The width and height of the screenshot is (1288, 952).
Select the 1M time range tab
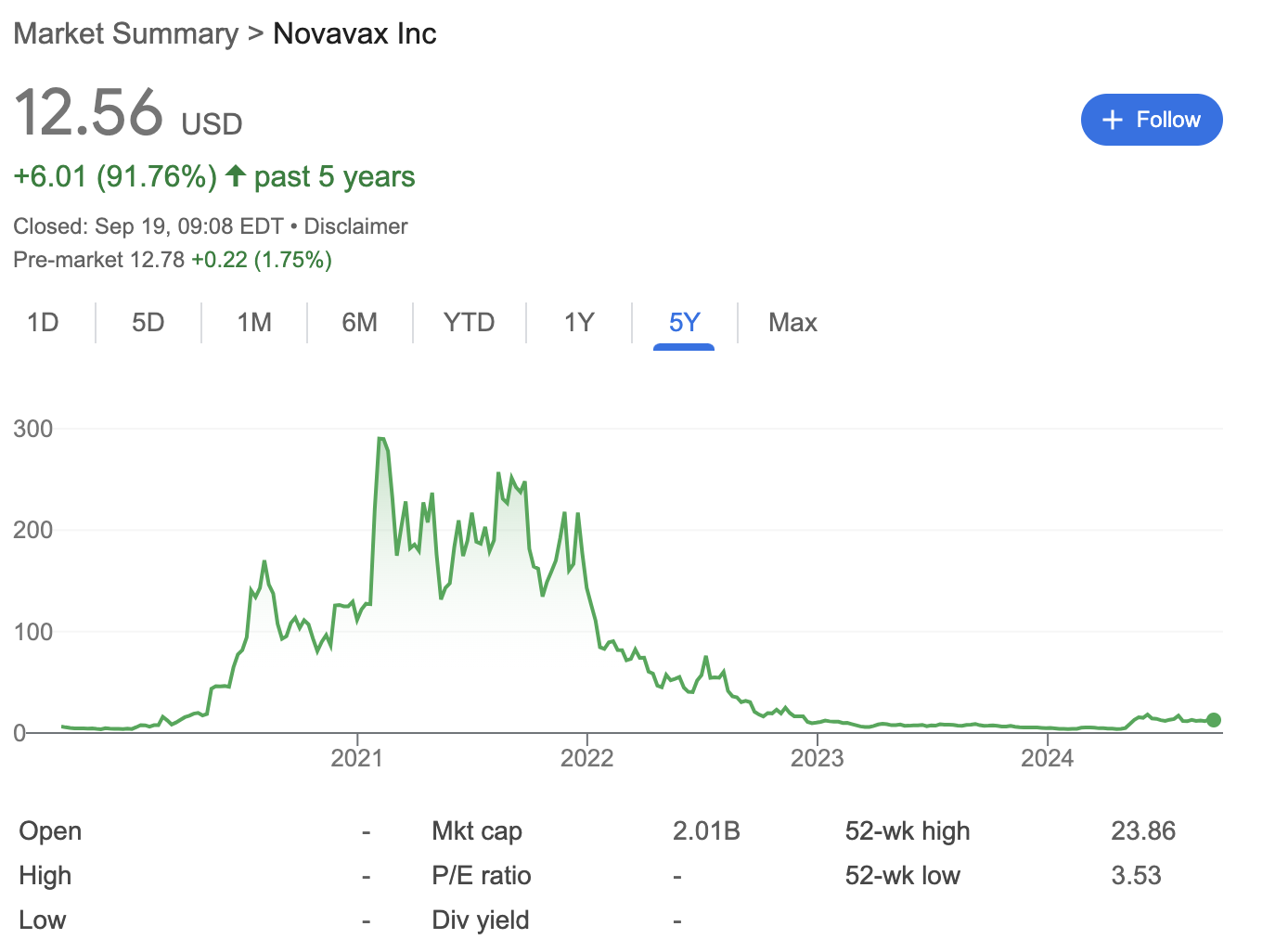[x=254, y=322]
